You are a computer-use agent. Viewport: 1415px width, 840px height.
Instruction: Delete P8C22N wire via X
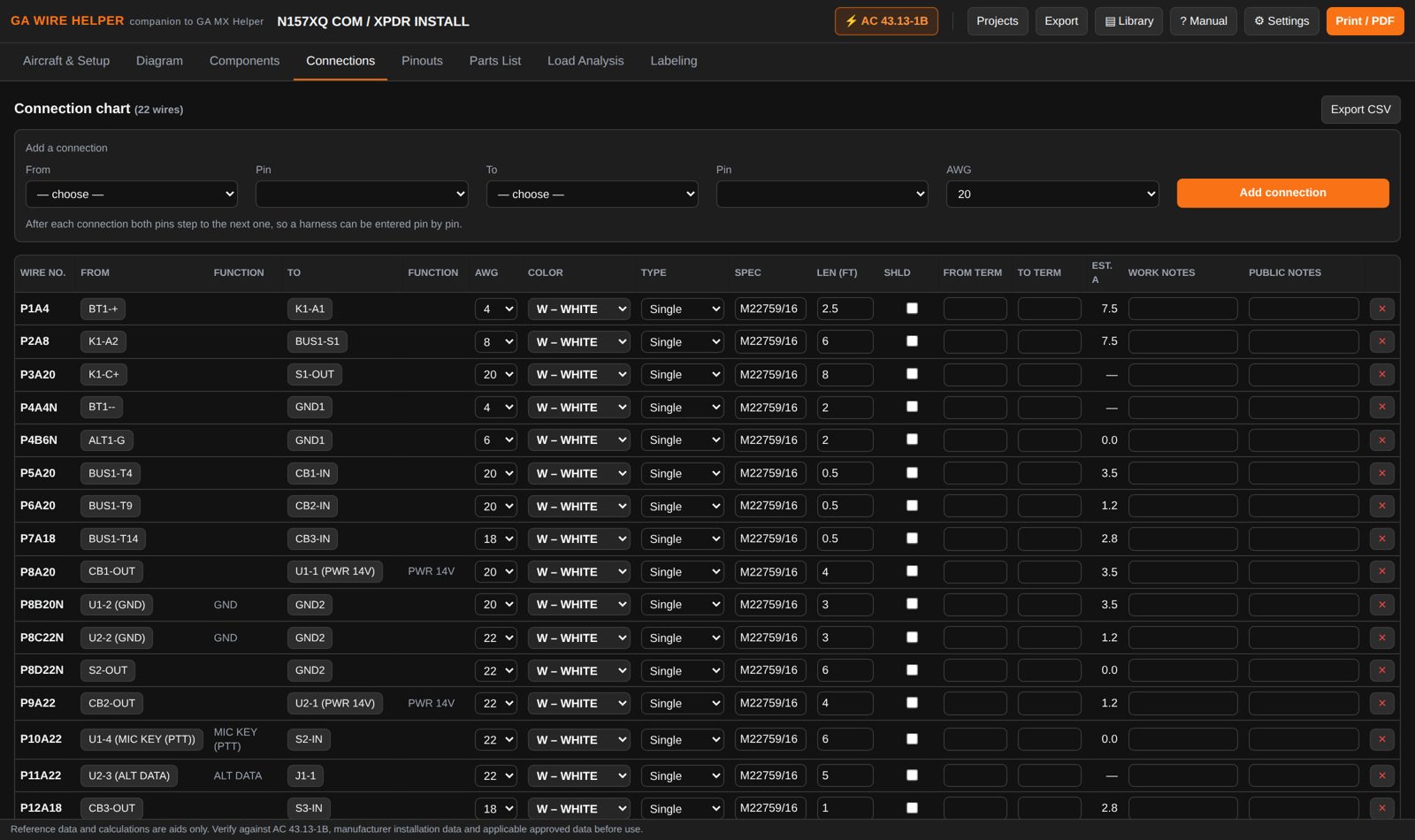click(1381, 638)
